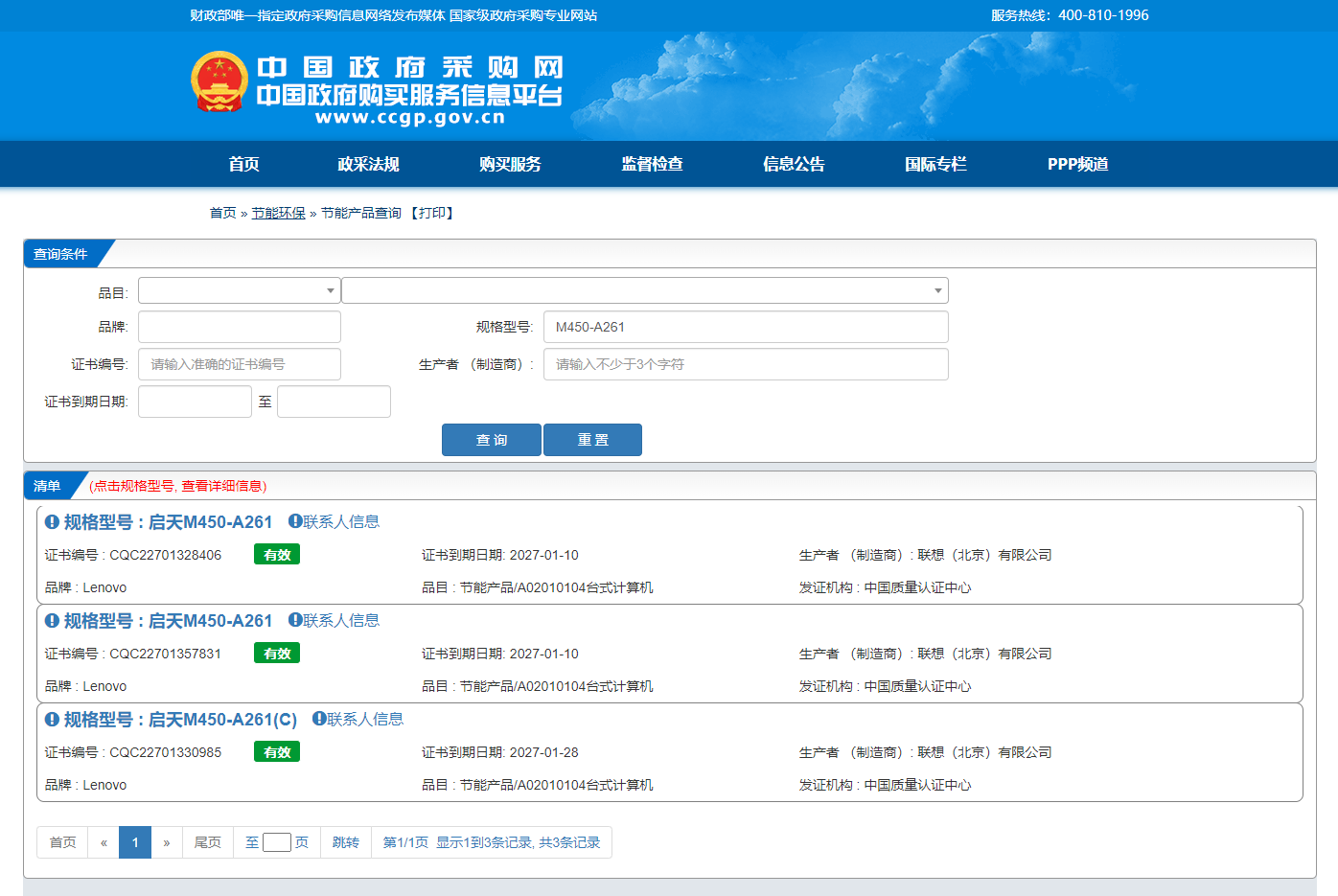
Task: Open second 启天M450-A261 result with CQC22701357831
Action: pos(168,621)
